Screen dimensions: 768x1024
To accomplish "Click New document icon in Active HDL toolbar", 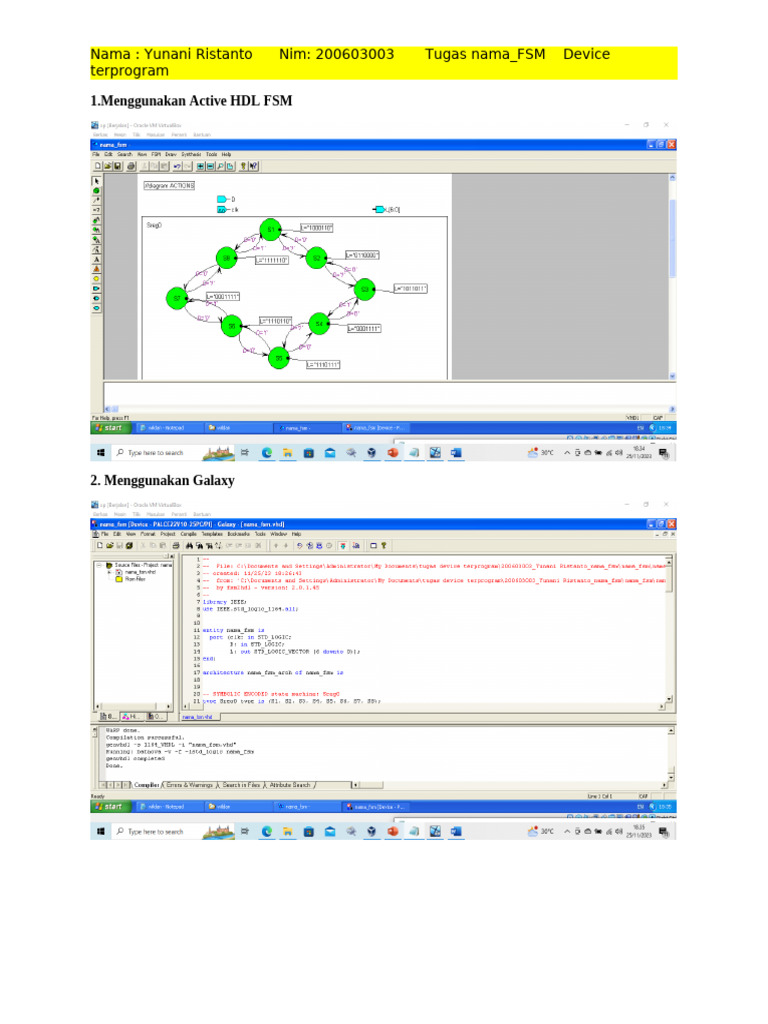I will pyautogui.click(x=98, y=167).
